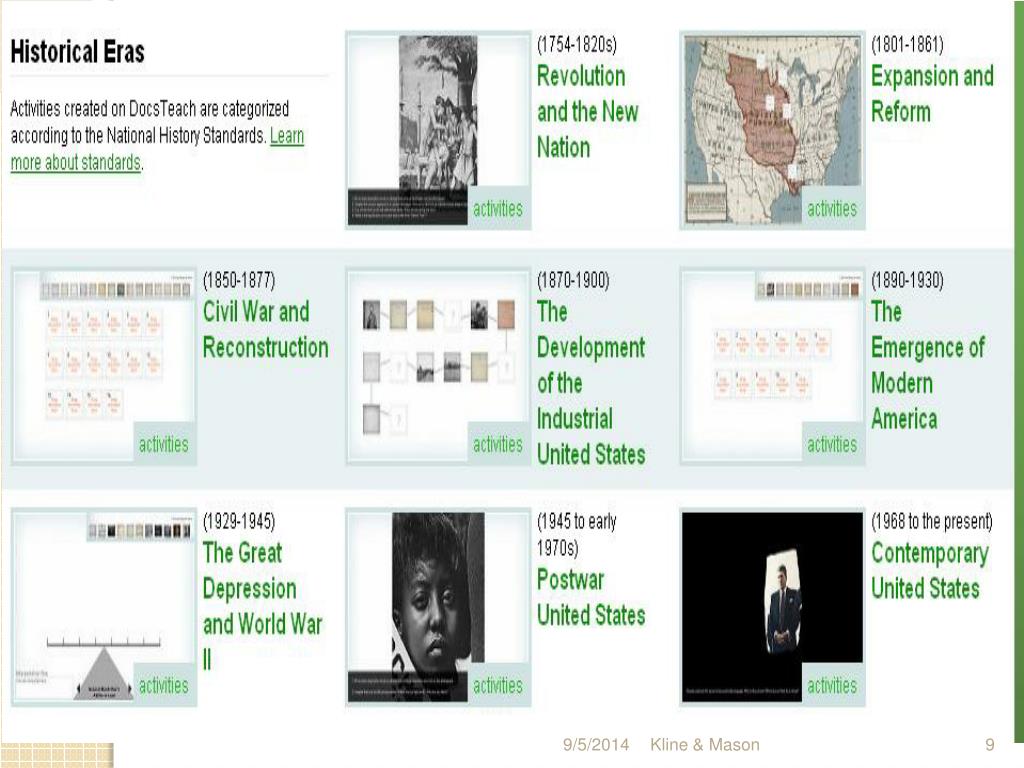Click activities label on Expansion and Reform map

pos(832,208)
